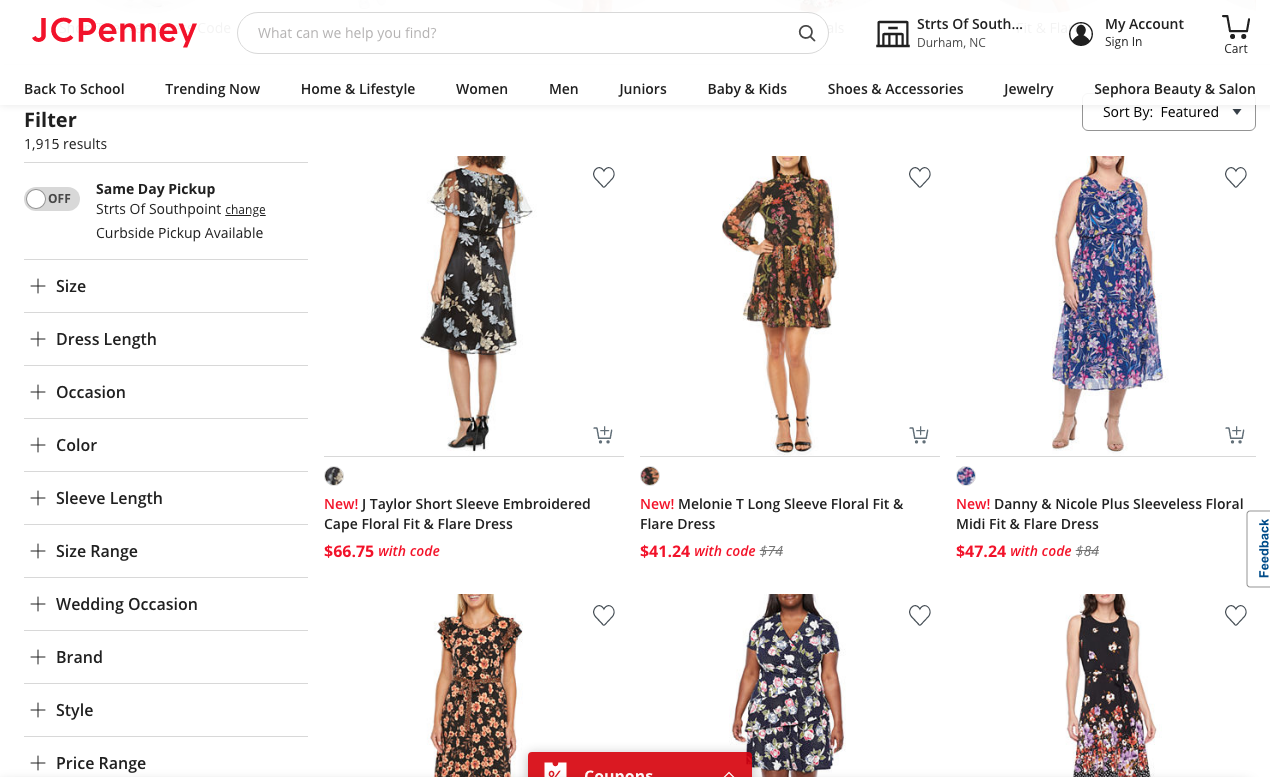
Task: Expand the Price Range filter
Action: [166, 760]
